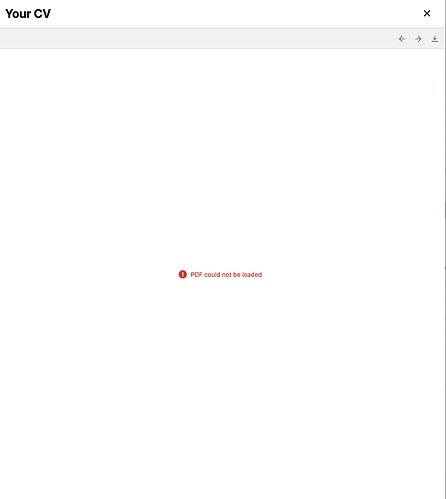
Task: Select the 'PDF could not be loaded' message
Action: tap(226, 275)
